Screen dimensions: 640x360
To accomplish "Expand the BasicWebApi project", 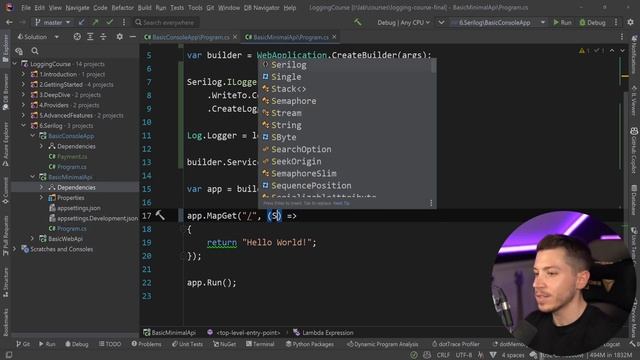I will (x=33, y=239).
